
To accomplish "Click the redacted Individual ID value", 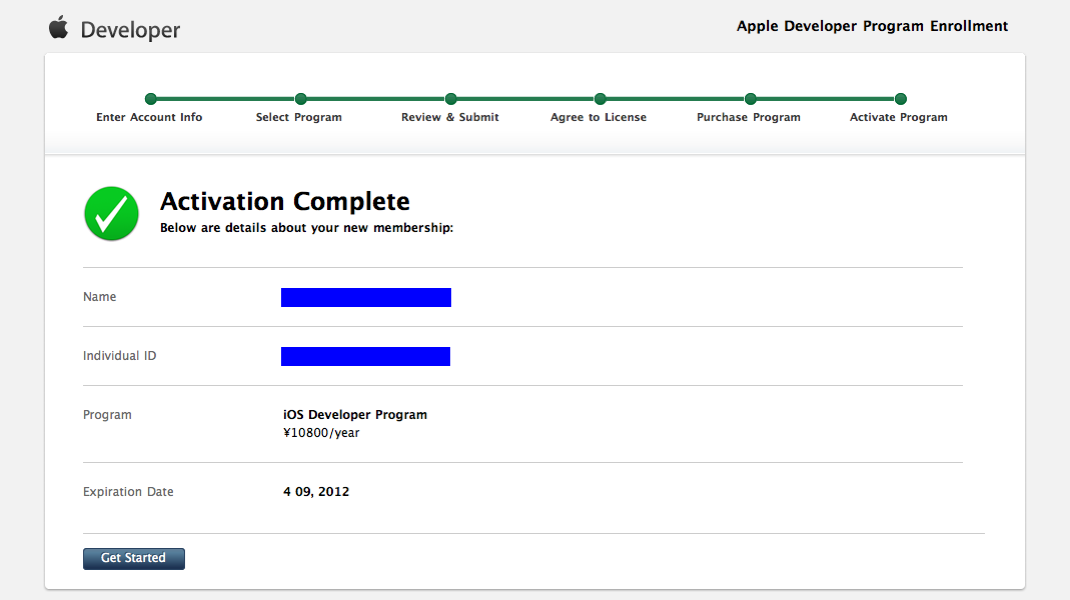I will tap(366, 356).
